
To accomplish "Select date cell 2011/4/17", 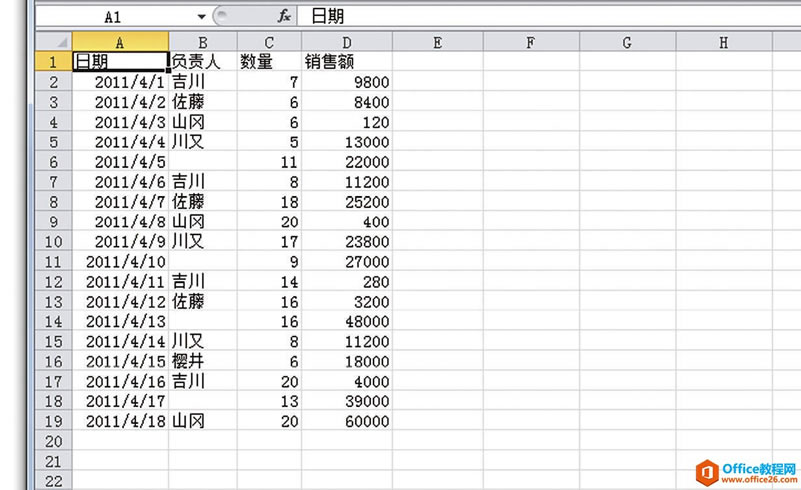I will coord(121,401).
